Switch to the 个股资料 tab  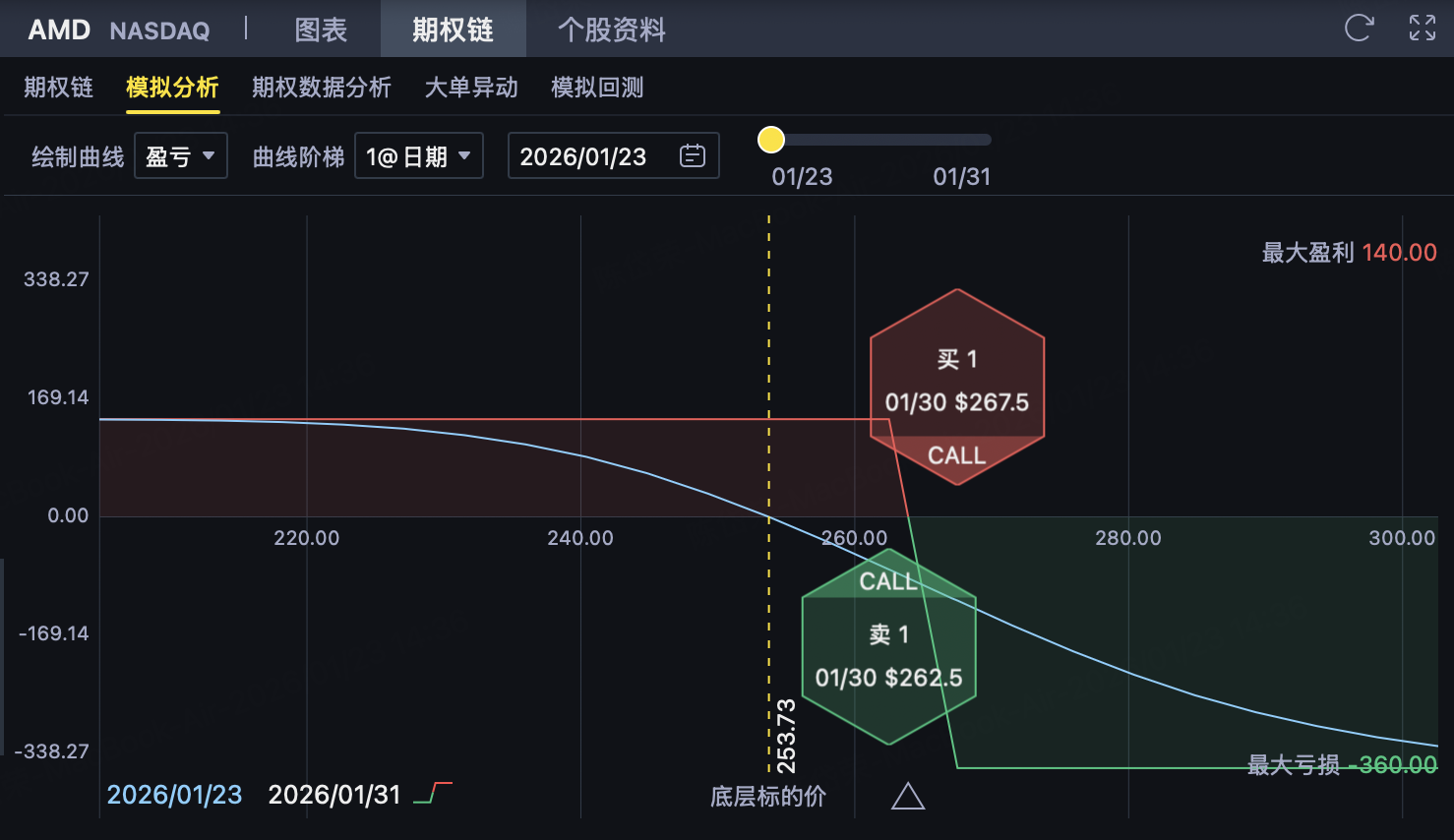tap(611, 30)
